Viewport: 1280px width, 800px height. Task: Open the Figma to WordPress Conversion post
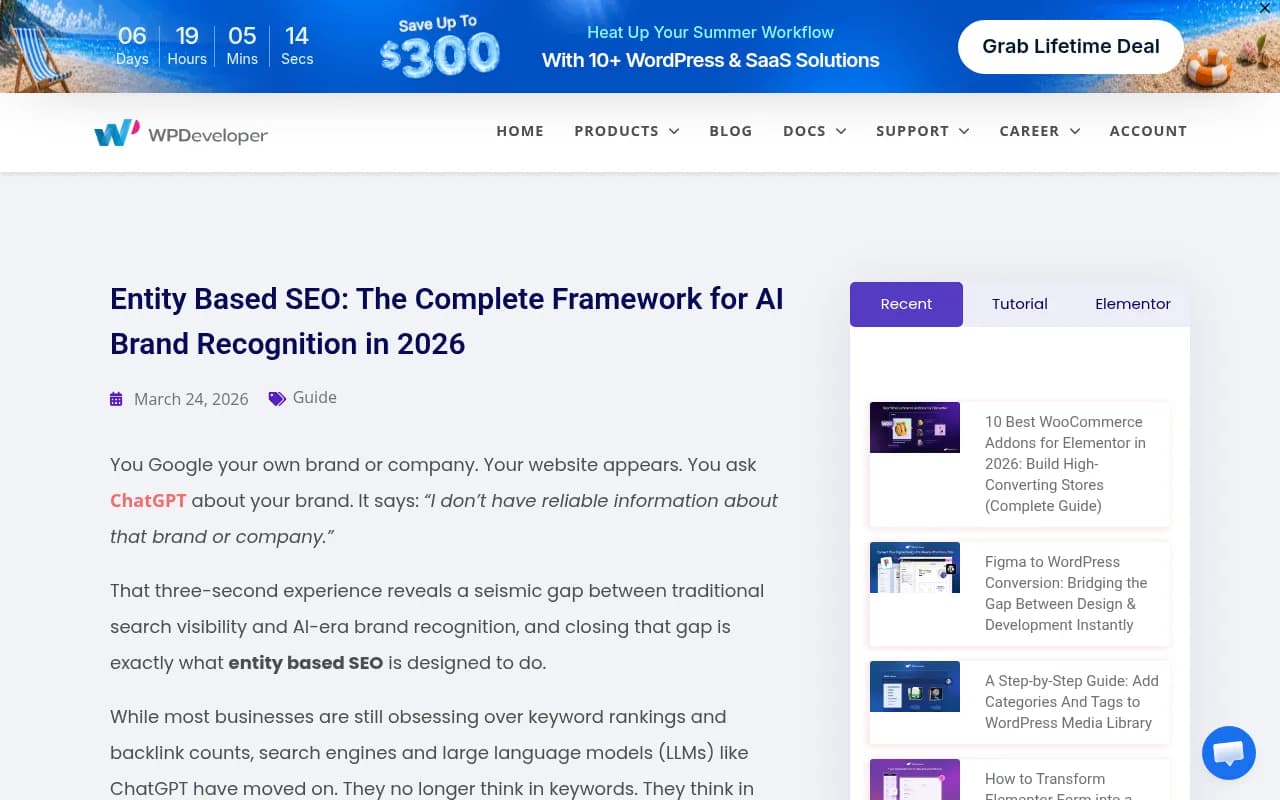tap(1066, 593)
